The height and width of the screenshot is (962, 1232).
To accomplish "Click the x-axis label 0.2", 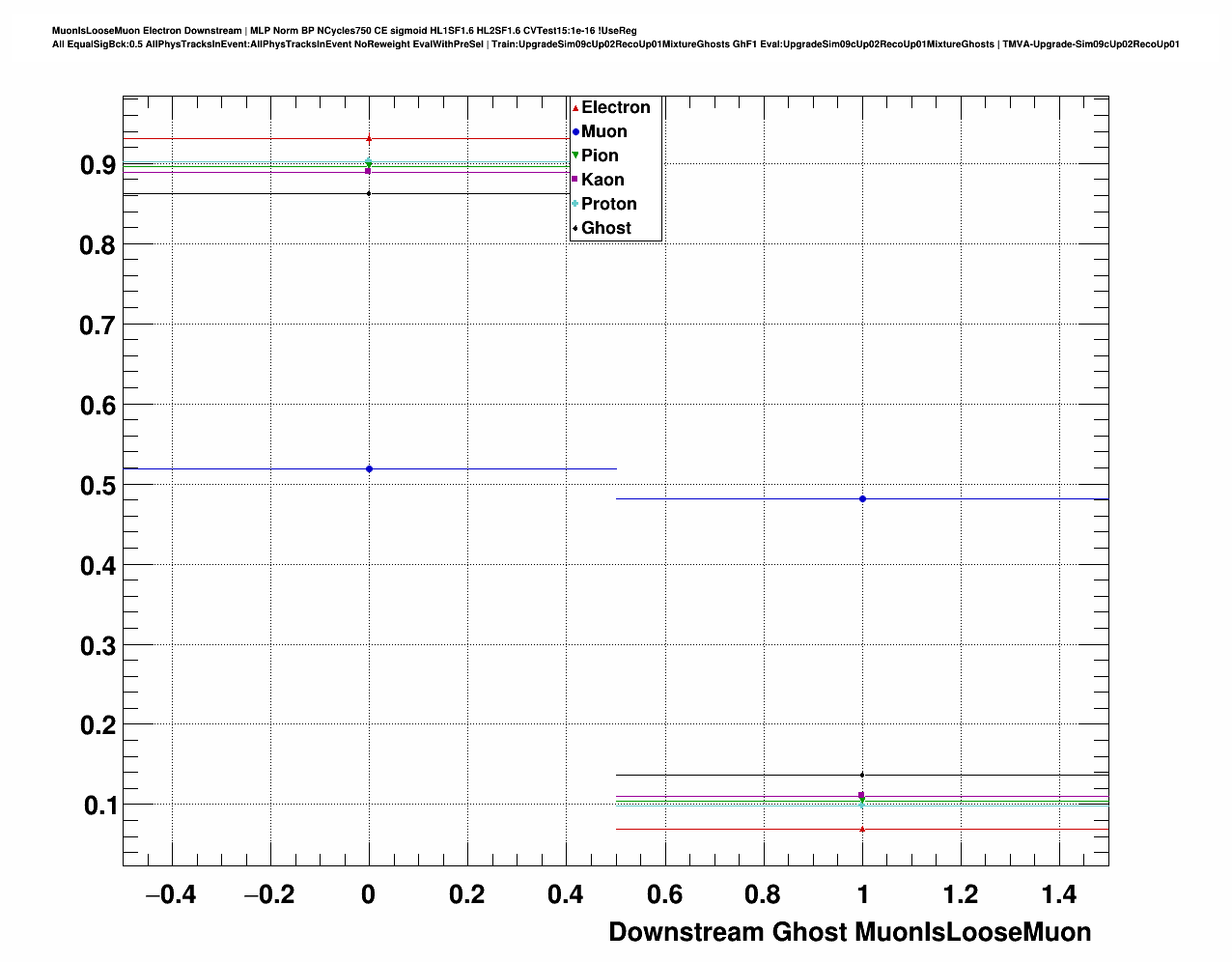I will pyautogui.click(x=467, y=895).
